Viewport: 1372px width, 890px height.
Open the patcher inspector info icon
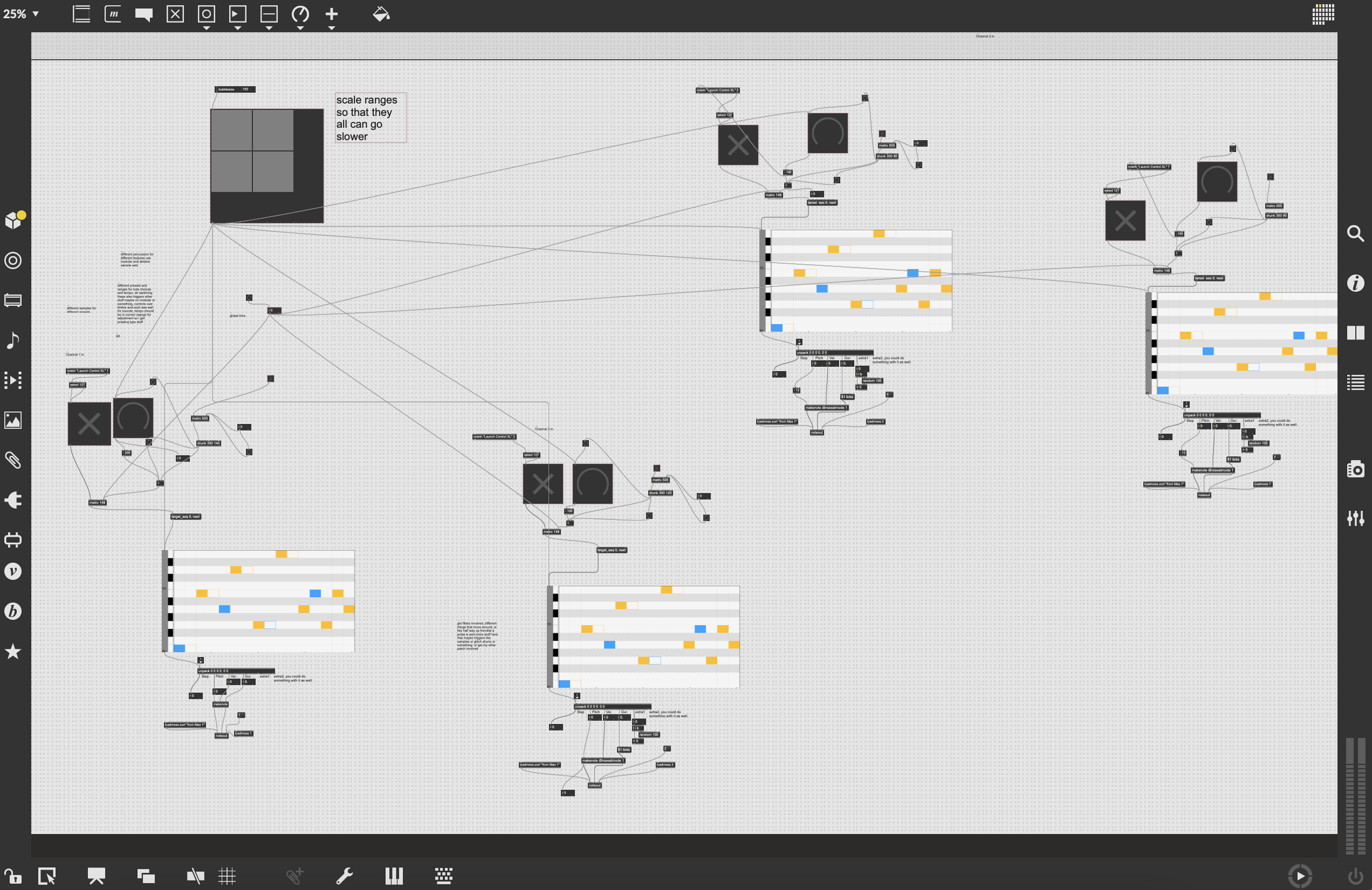[1356, 283]
